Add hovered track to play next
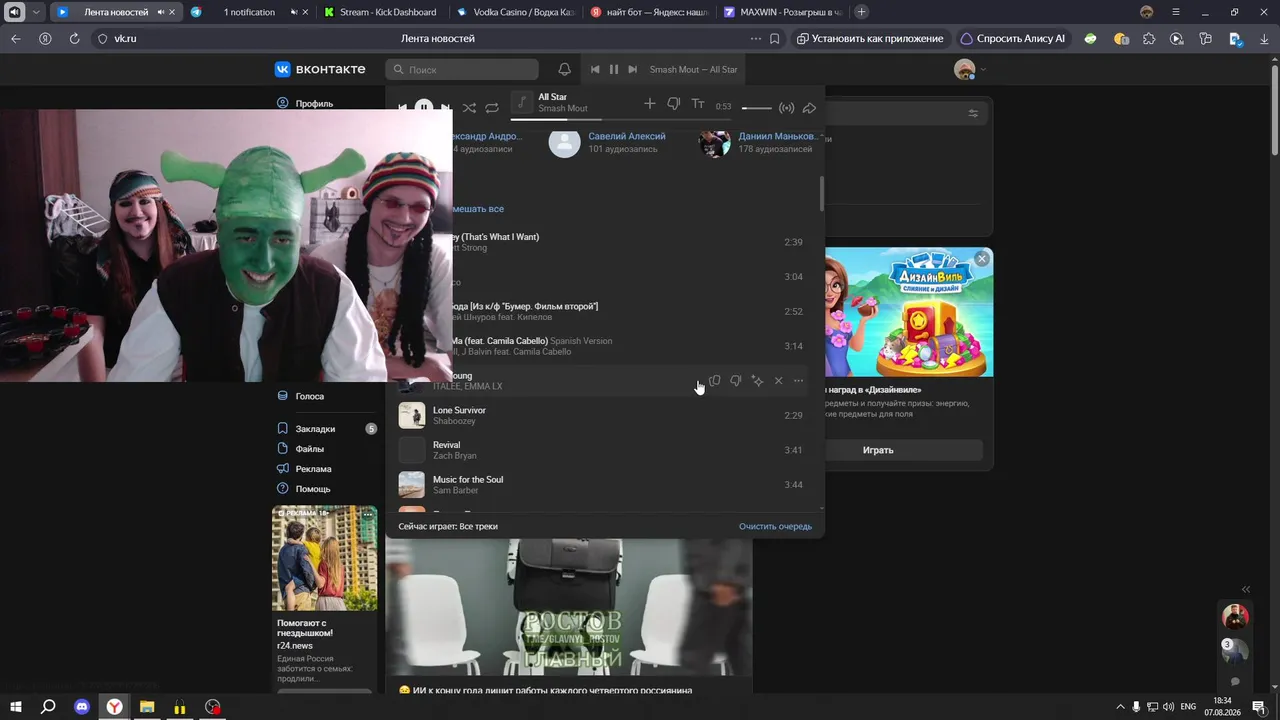This screenshot has width=1280, height=720. pos(714,381)
